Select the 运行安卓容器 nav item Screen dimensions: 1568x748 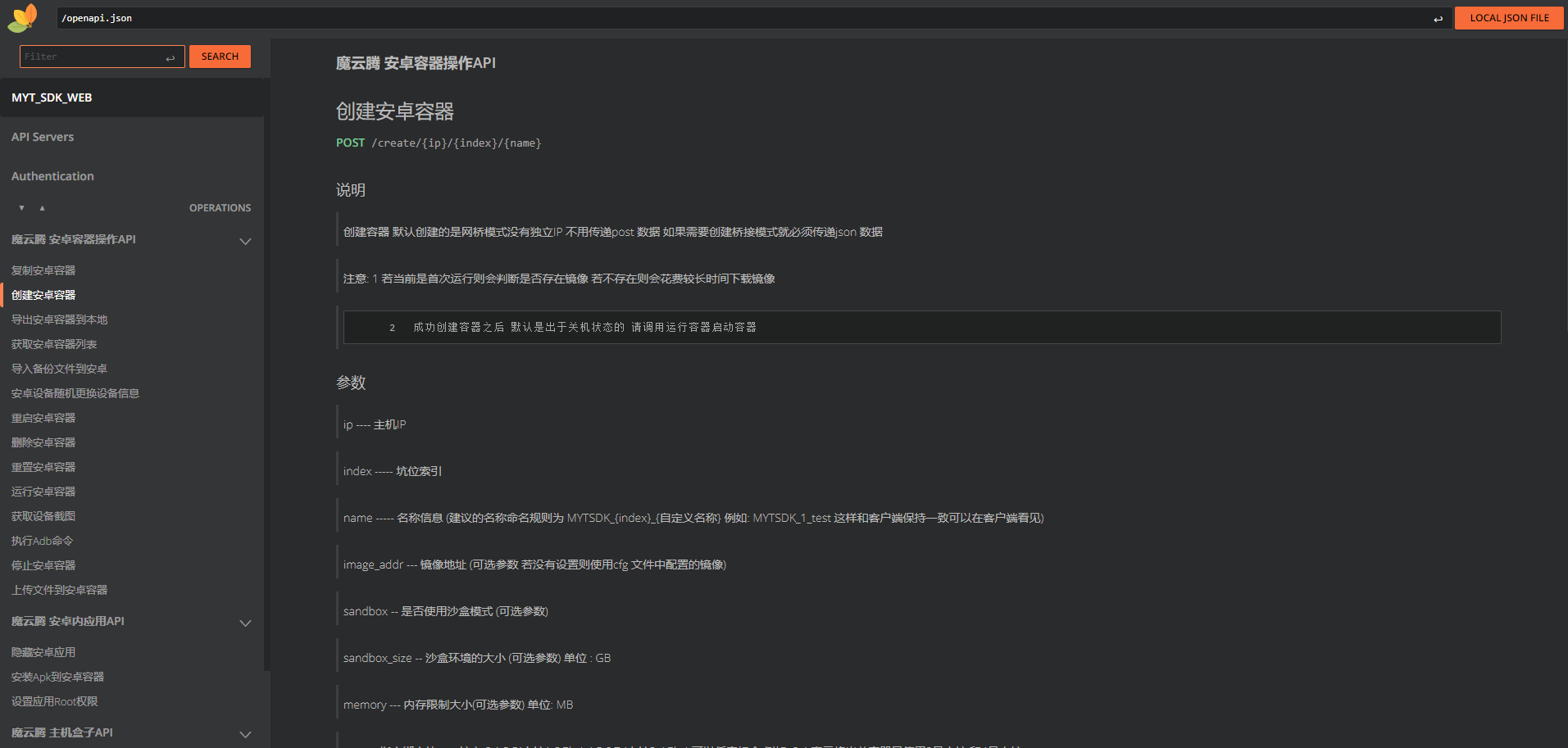point(43,491)
